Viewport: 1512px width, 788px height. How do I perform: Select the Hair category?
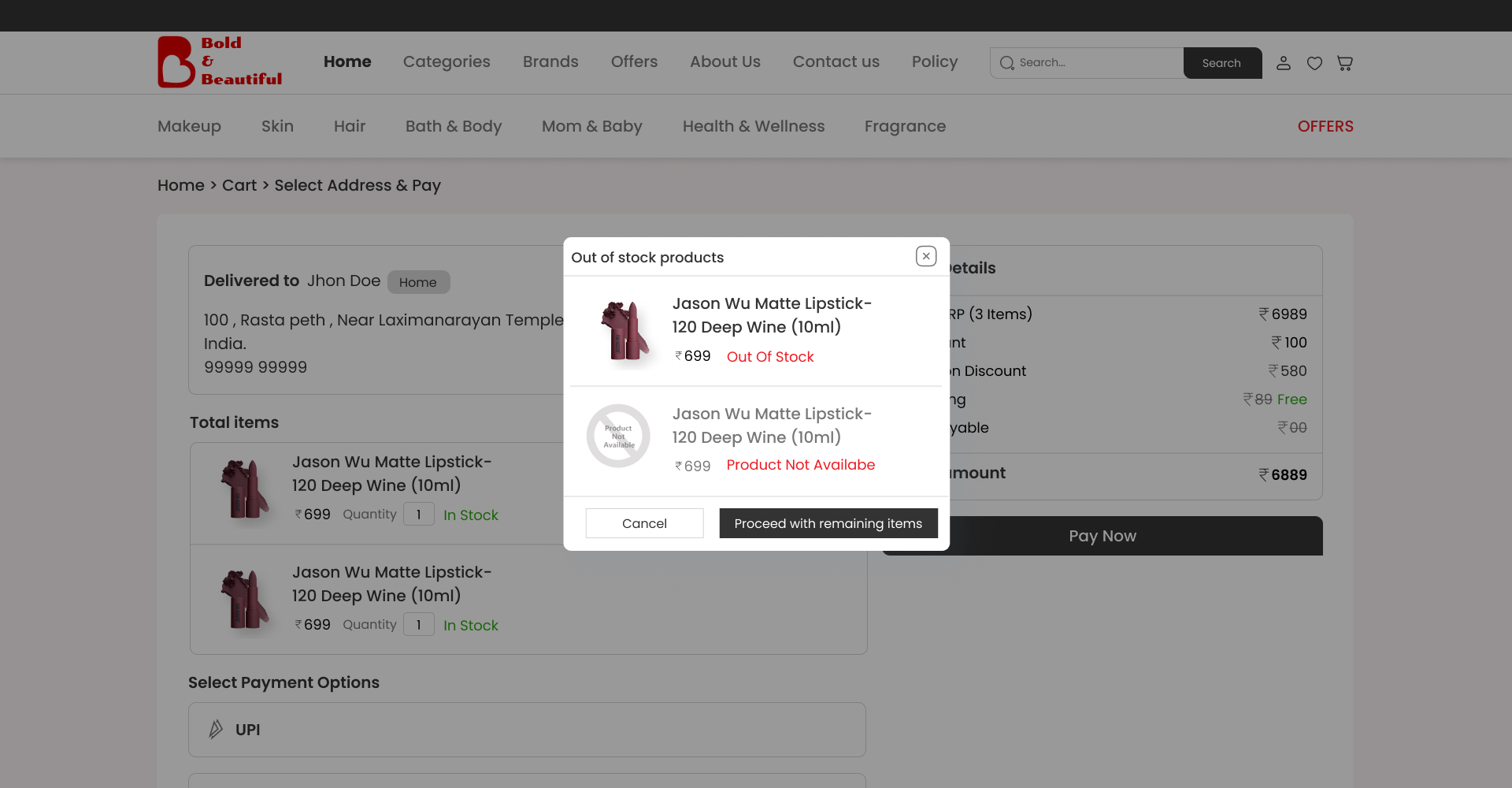350,126
